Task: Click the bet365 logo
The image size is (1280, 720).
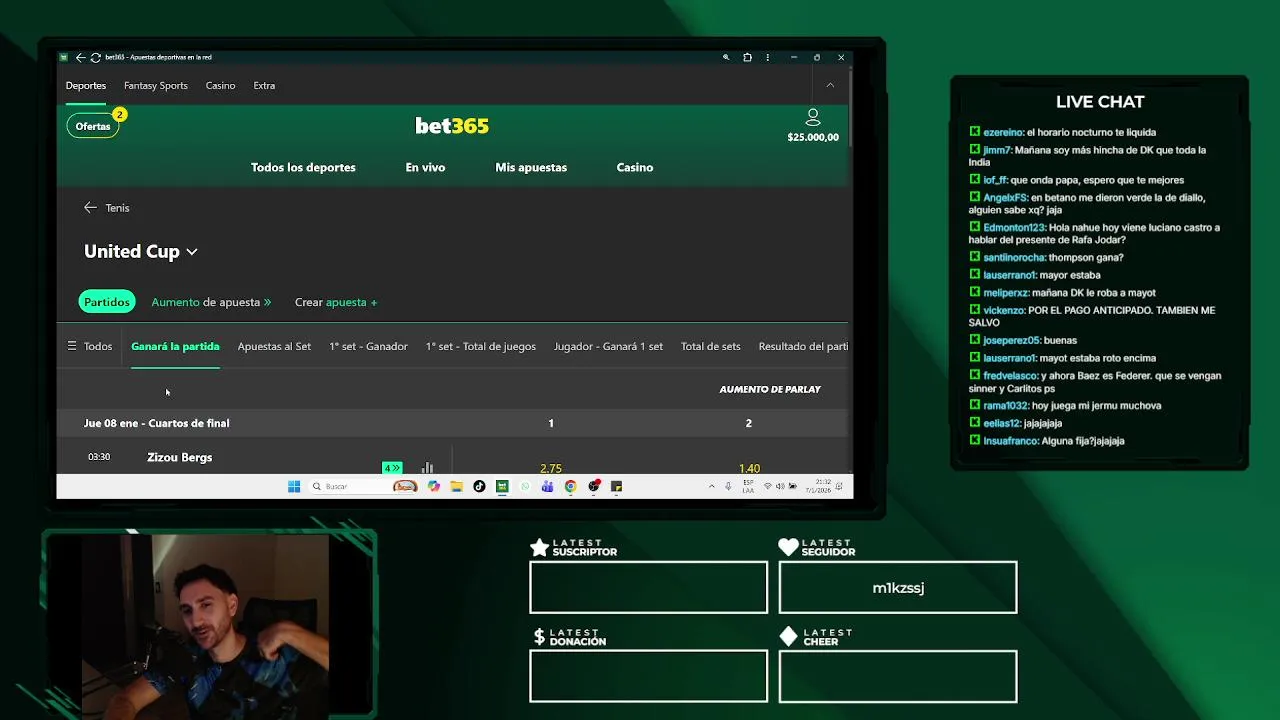Action: [452, 125]
